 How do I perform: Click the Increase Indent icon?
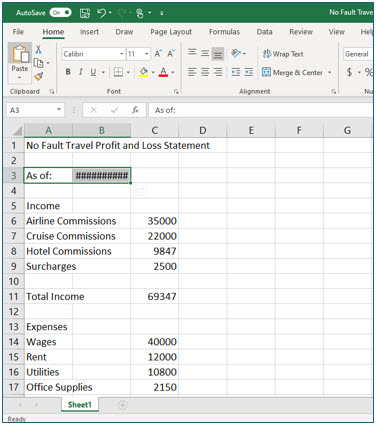[x=249, y=72]
